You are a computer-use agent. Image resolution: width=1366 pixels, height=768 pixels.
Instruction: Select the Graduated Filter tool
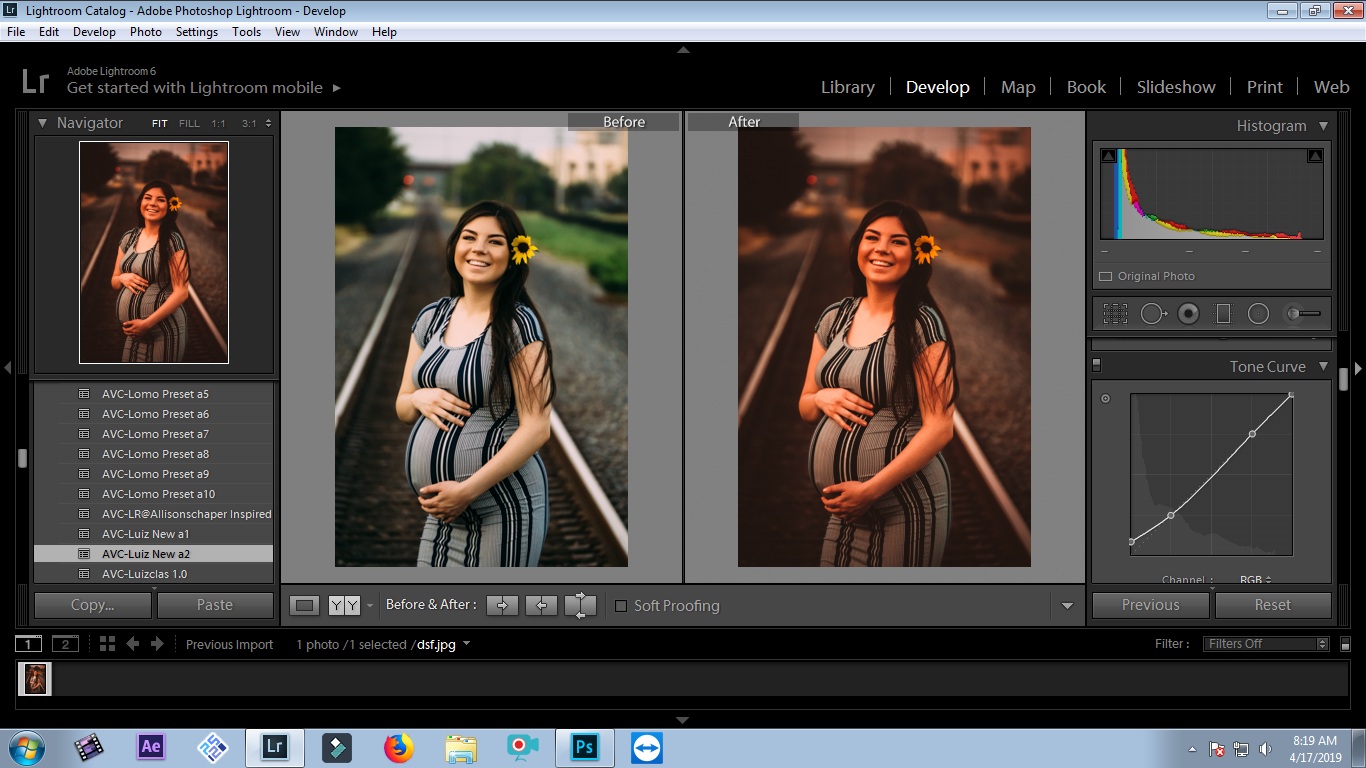(1223, 314)
